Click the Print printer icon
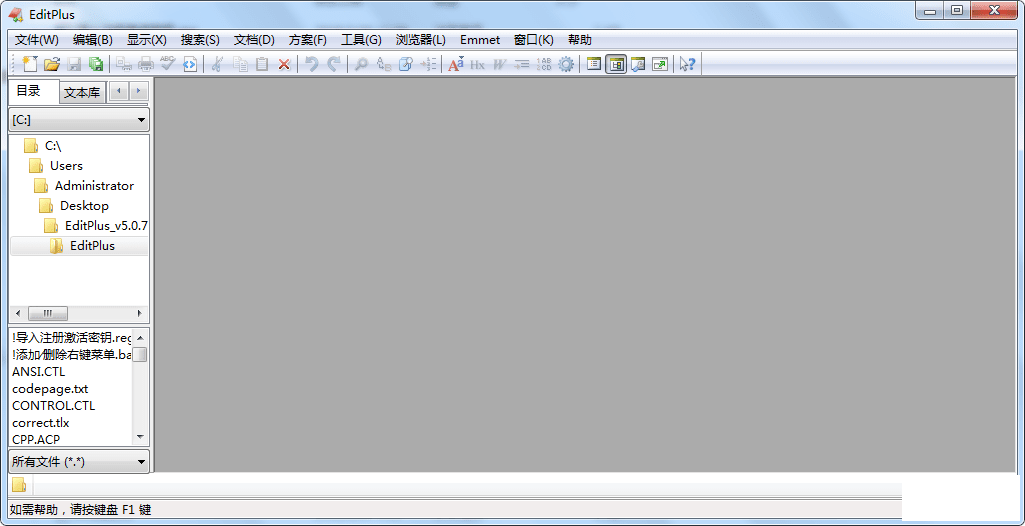 coord(146,64)
